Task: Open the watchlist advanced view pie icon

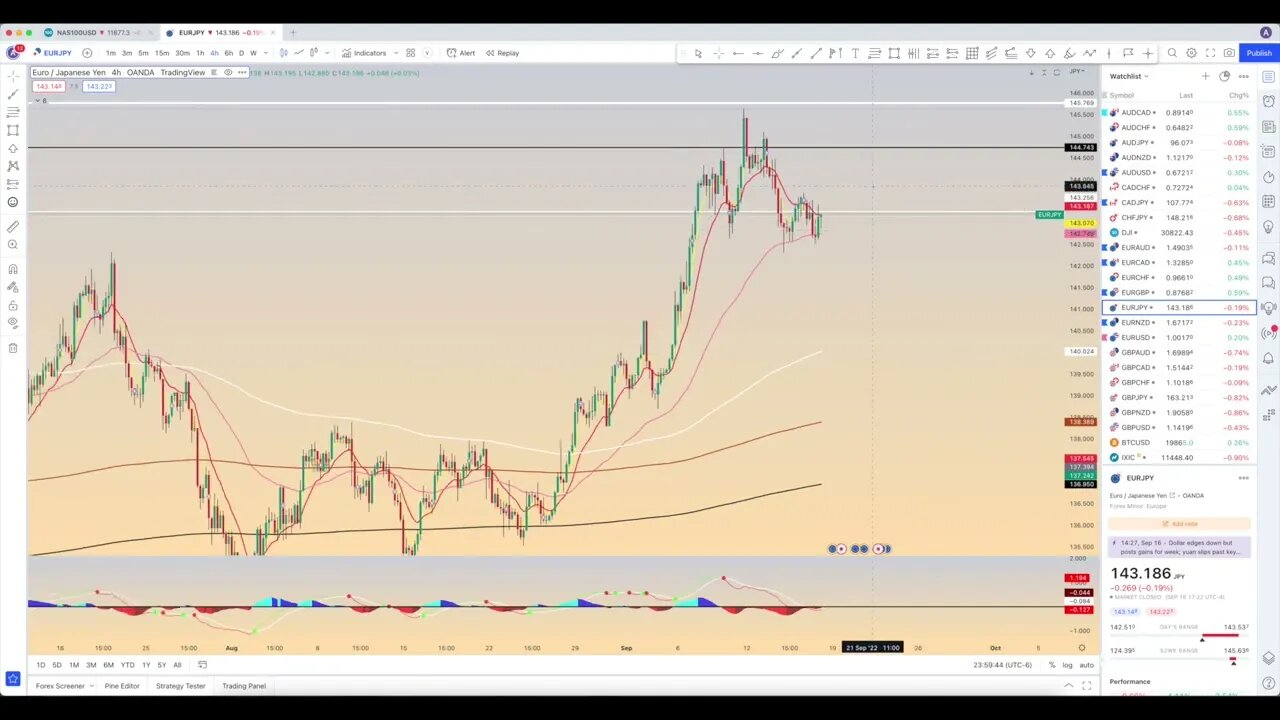Action: [x=1224, y=76]
